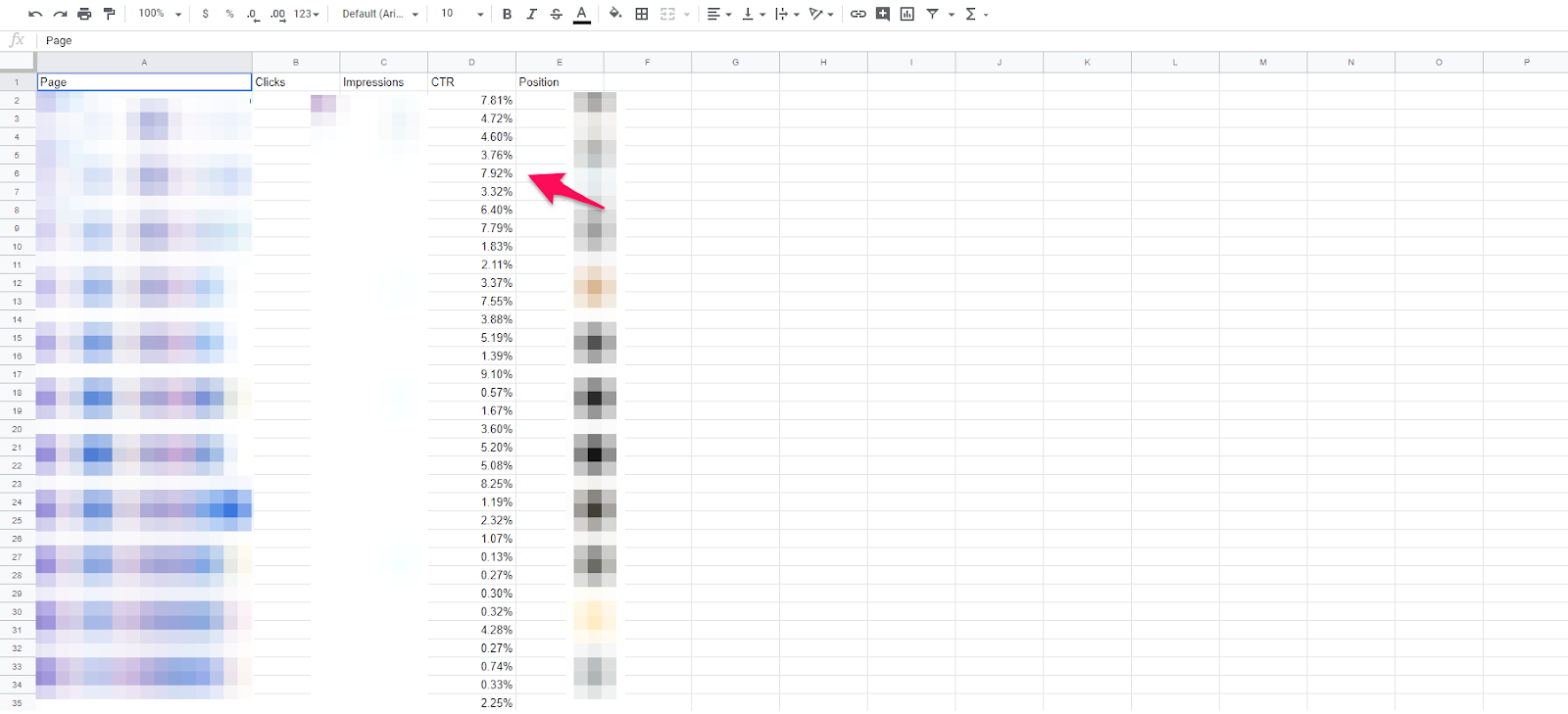
Task: Open the Default (Arial) font dropdown
Action: pos(380,14)
